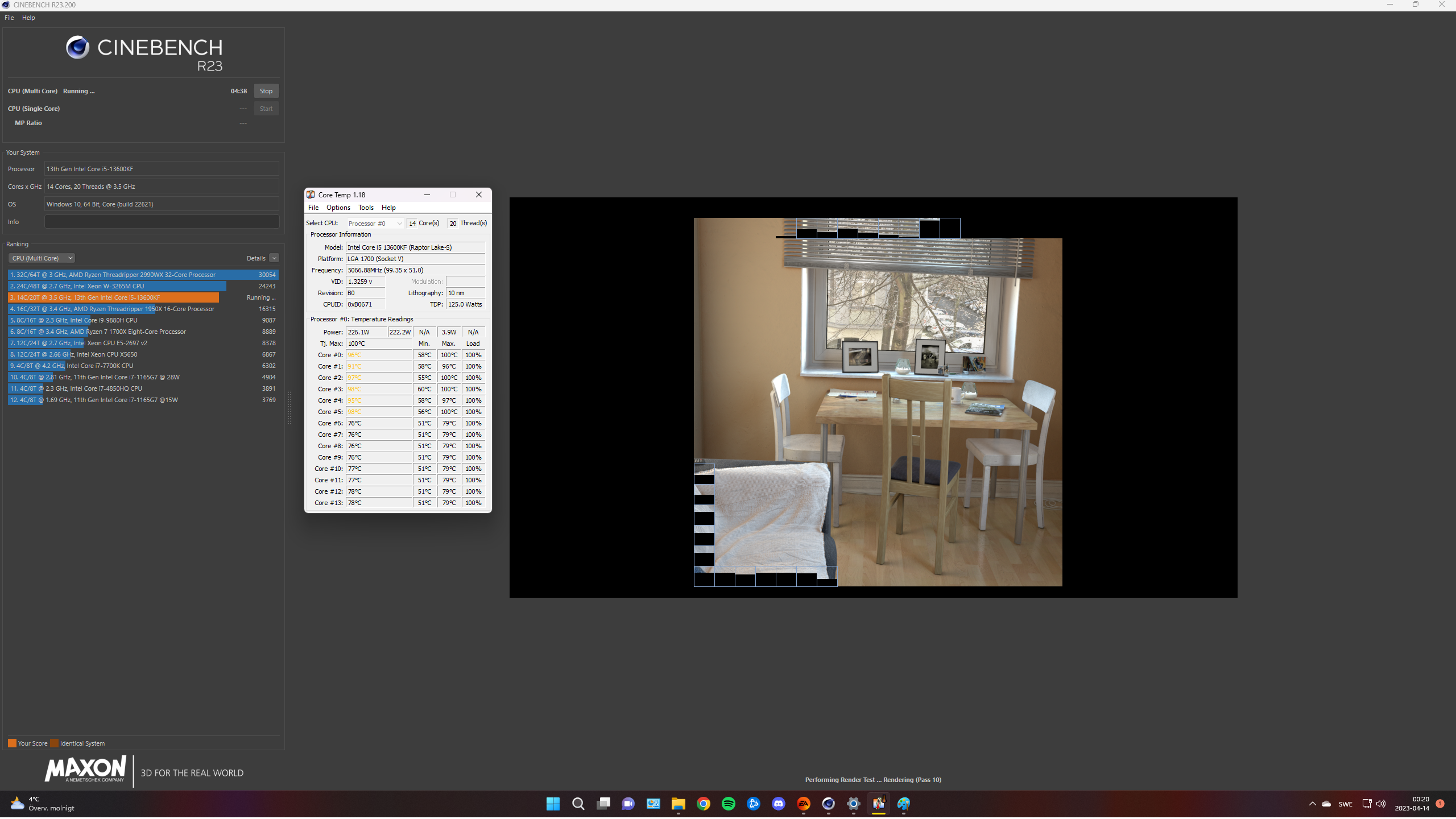Open the CPU (Multi Core) ranking dropdown

(41, 258)
